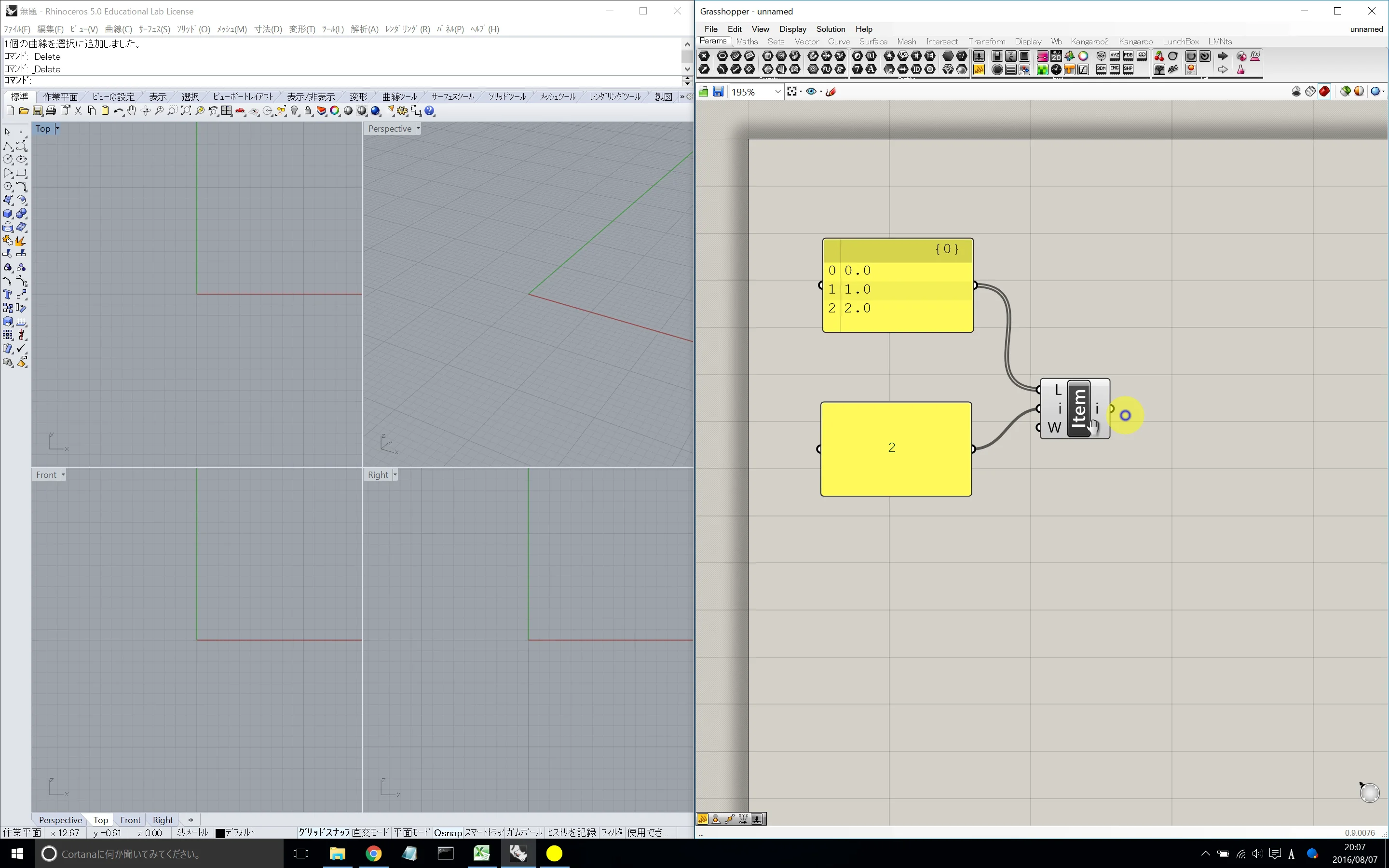
Task: Open the Grasshopper Display menu
Action: pos(793,29)
